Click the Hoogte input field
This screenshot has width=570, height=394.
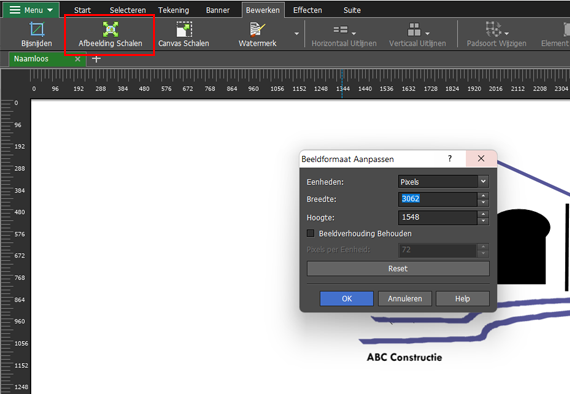tap(438, 217)
